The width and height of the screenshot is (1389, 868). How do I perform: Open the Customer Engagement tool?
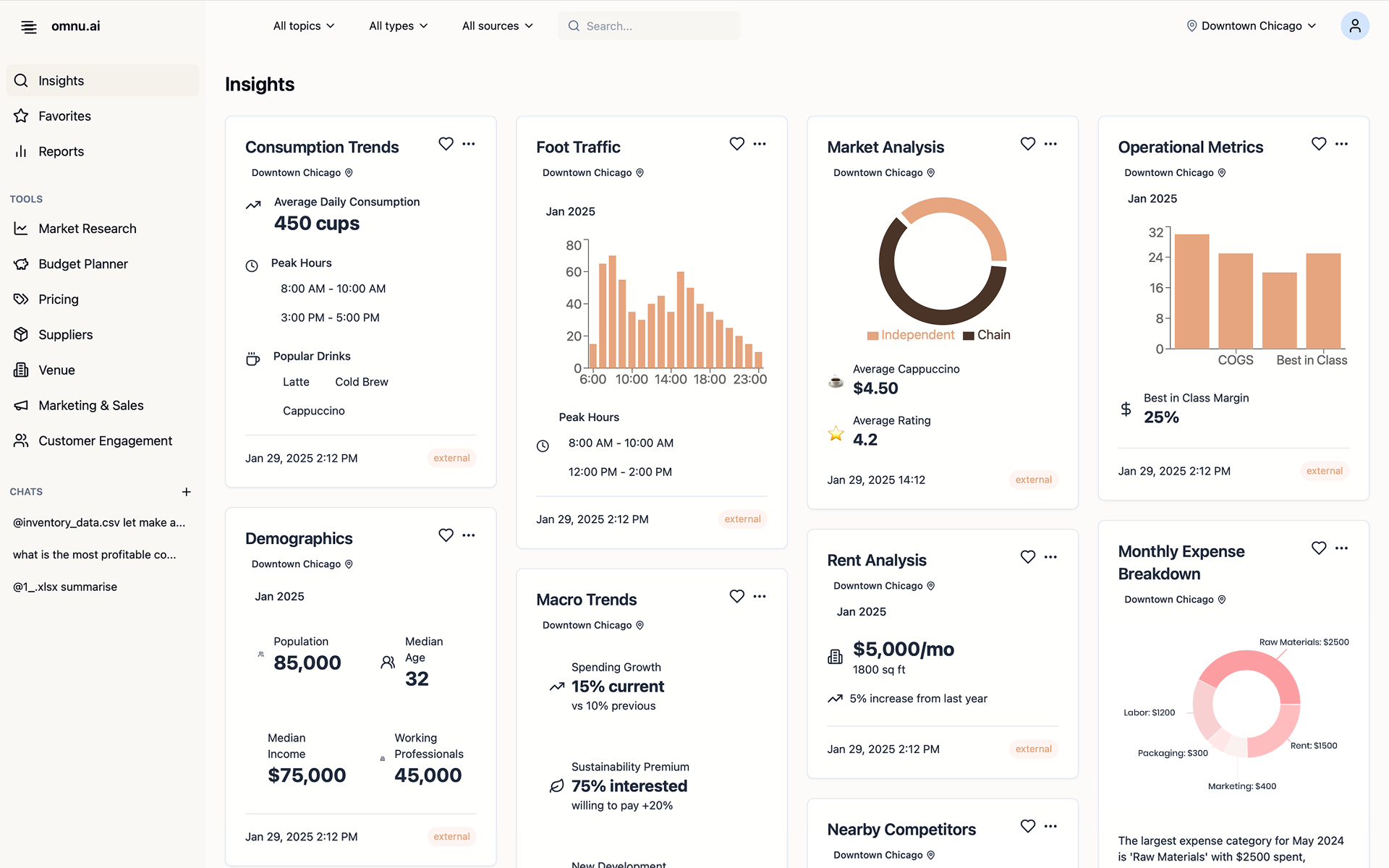coord(105,441)
